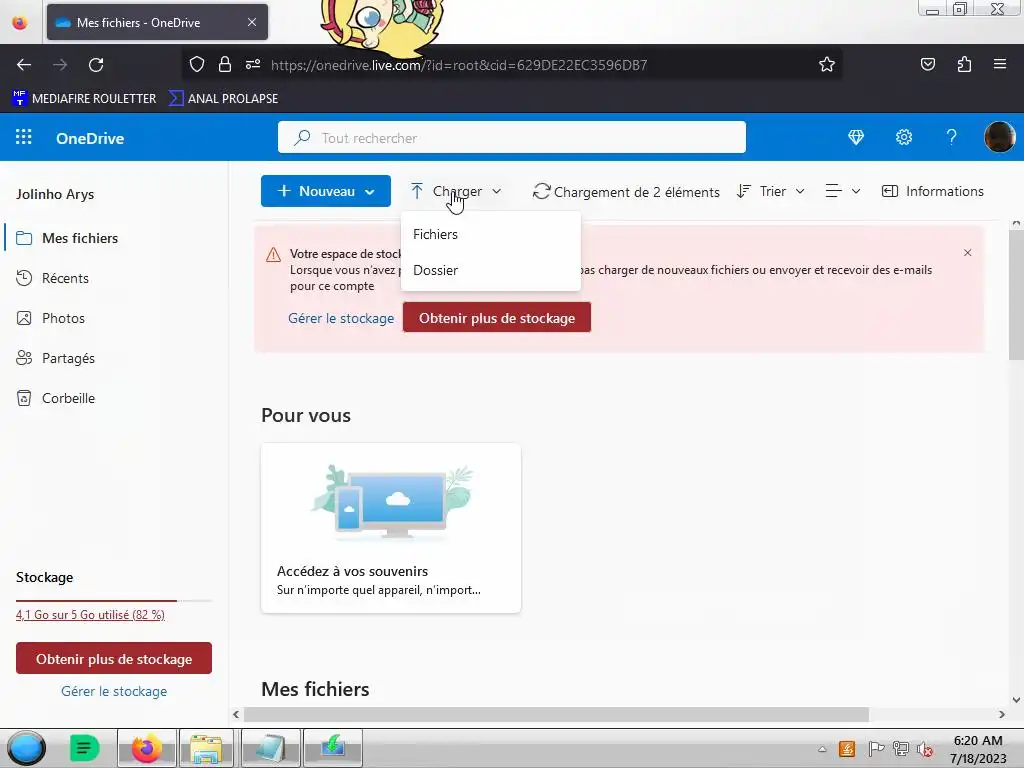Click the Jolinho Arys account name
Screen dimensions: 1024x768
click(x=55, y=194)
